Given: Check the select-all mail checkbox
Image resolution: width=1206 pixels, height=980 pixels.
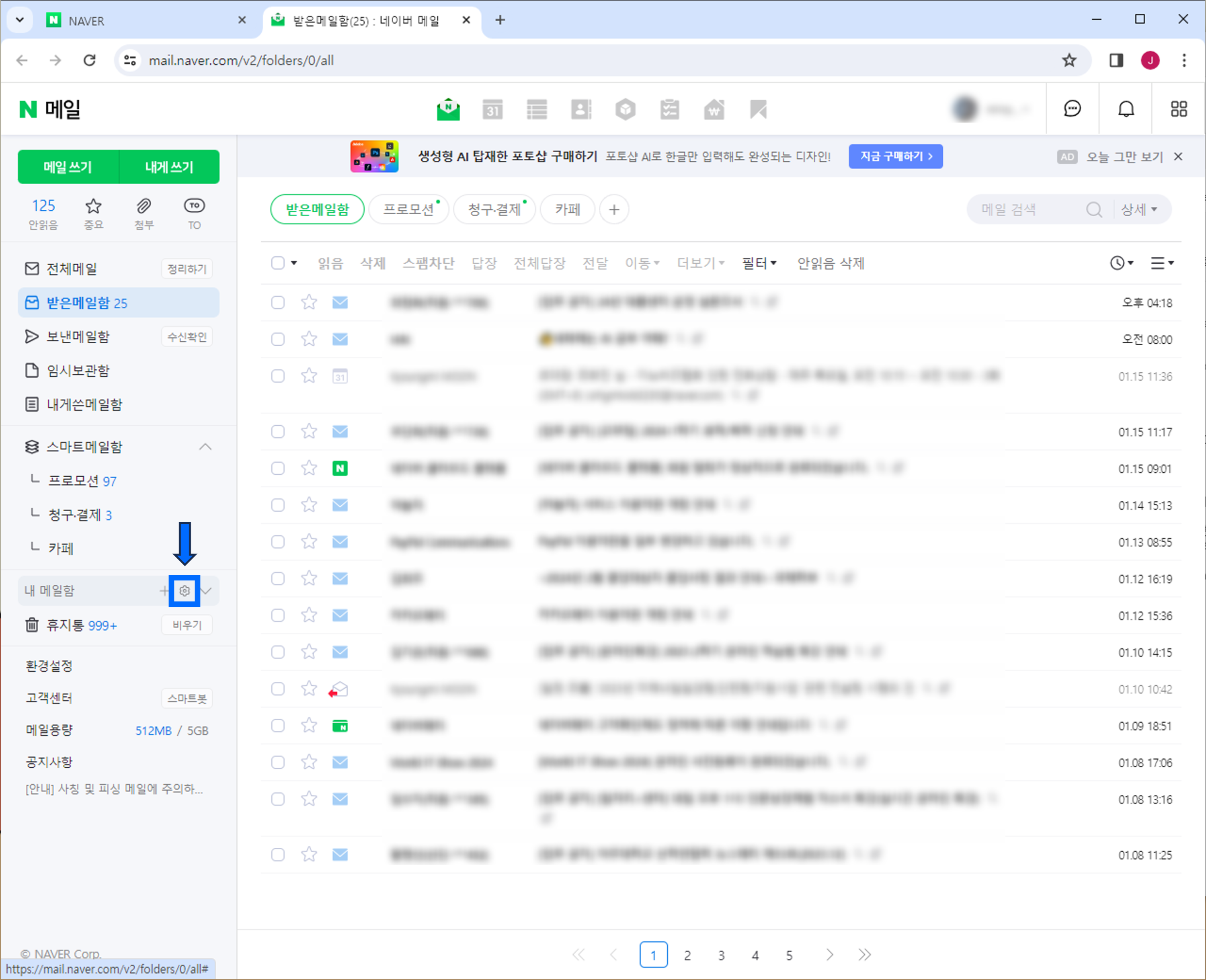Looking at the screenshot, I should point(278,263).
